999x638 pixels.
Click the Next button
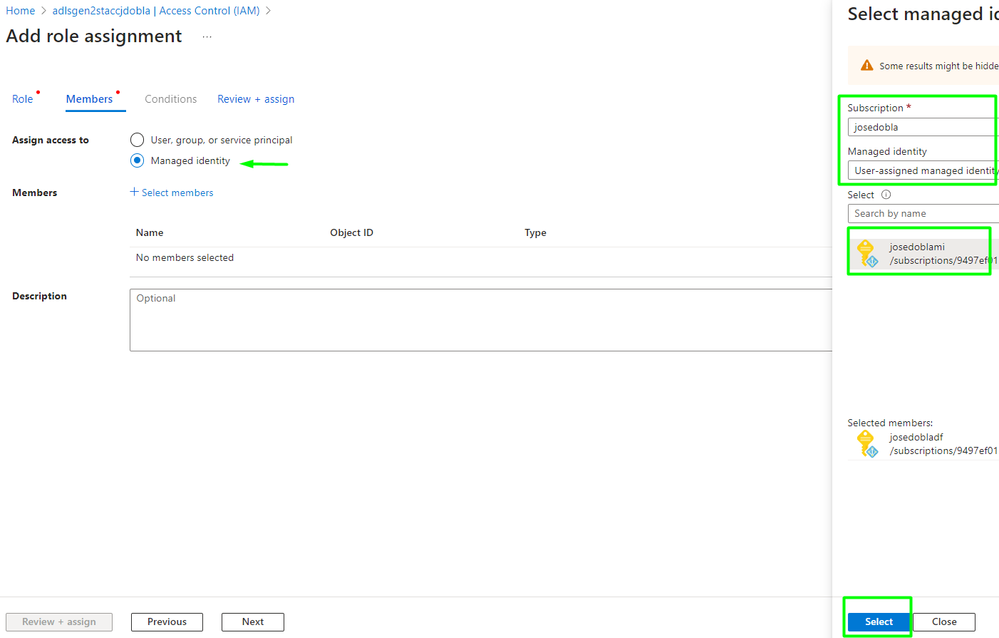(252, 621)
